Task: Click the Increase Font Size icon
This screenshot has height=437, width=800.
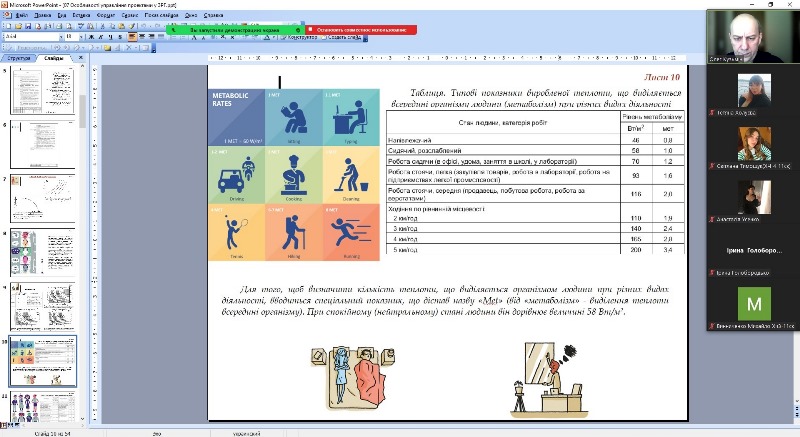Action: tap(194, 37)
